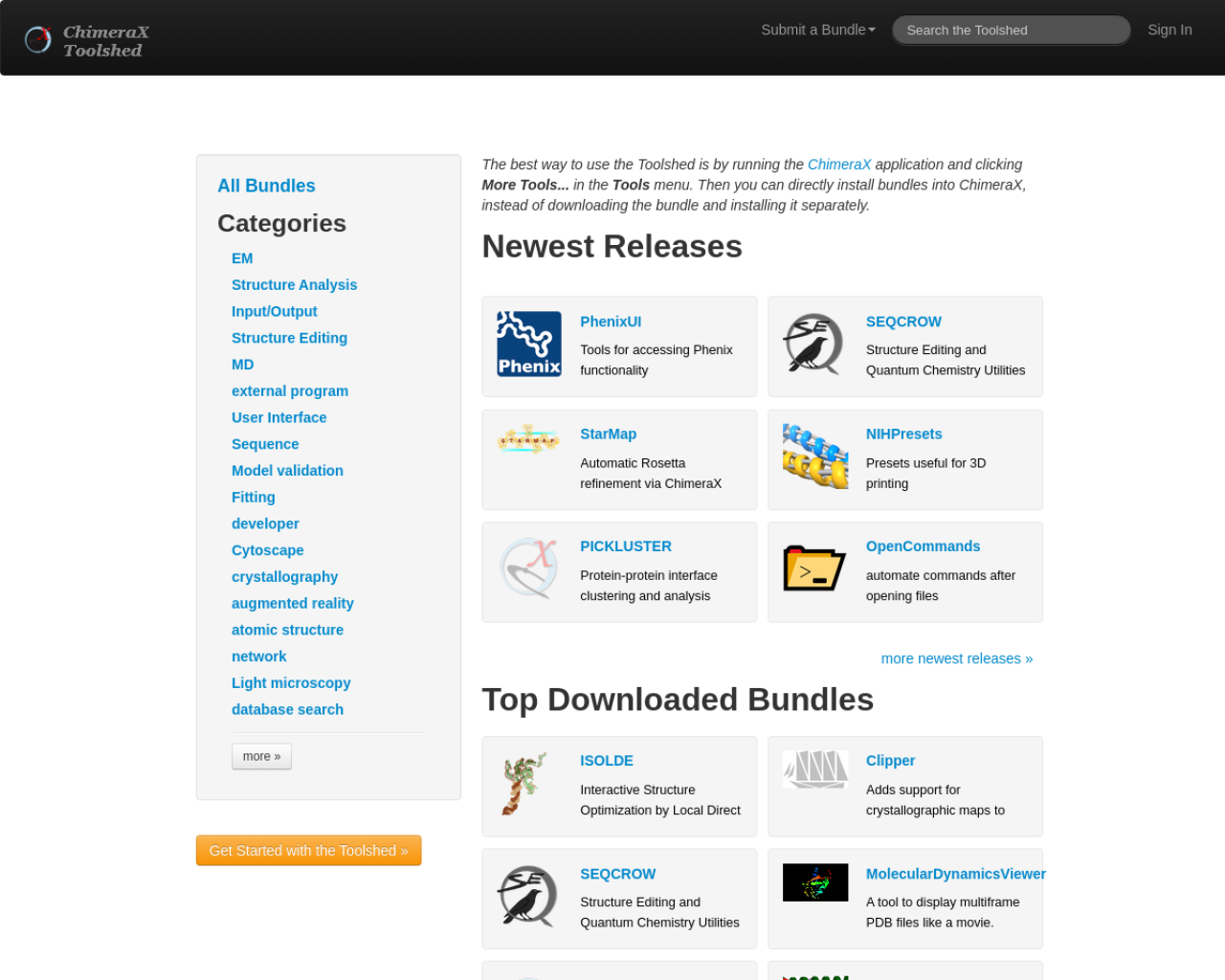Select the Structure Editing category
1225x980 pixels.
289,338
